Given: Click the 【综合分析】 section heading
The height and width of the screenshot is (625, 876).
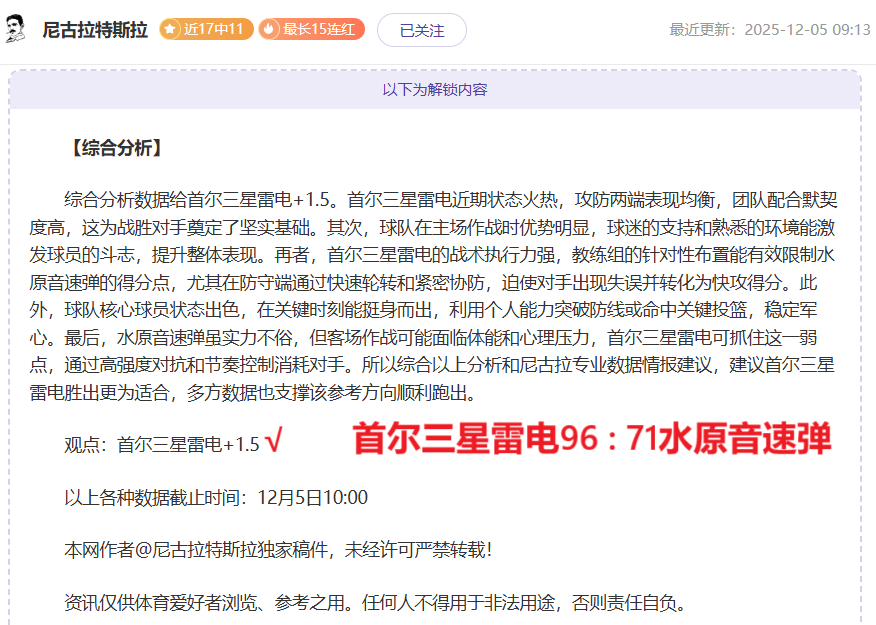Looking at the screenshot, I should click(113, 148).
